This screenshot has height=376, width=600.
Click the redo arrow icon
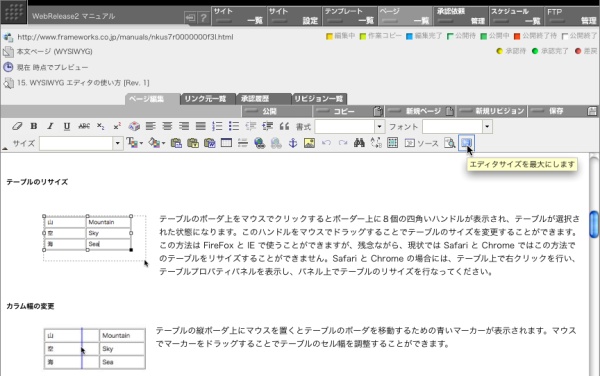tap(343, 143)
